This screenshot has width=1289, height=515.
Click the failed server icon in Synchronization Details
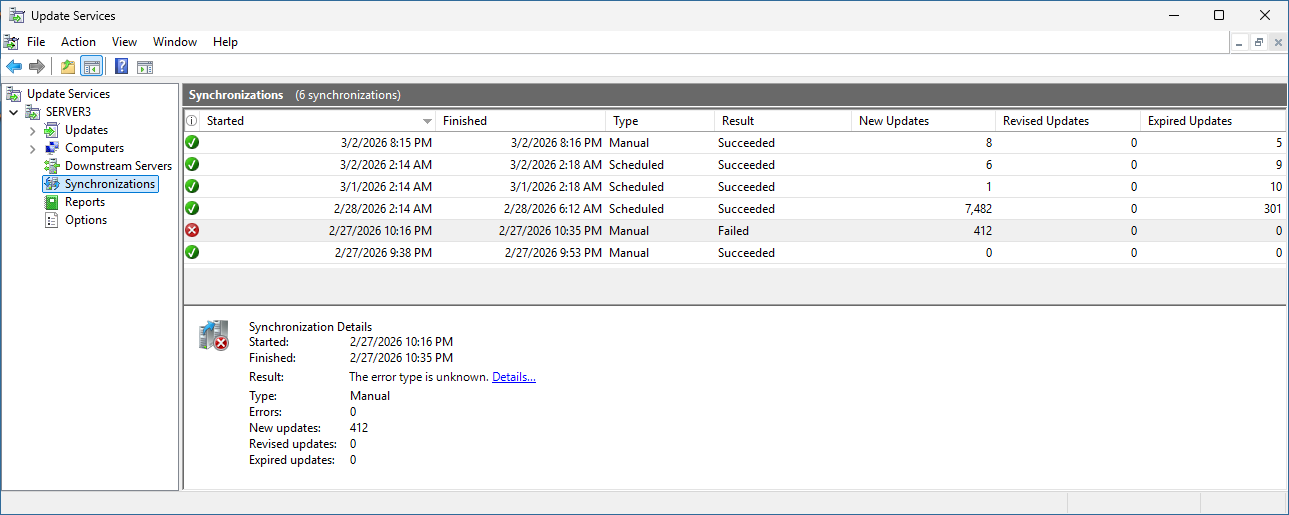click(x=213, y=336)
